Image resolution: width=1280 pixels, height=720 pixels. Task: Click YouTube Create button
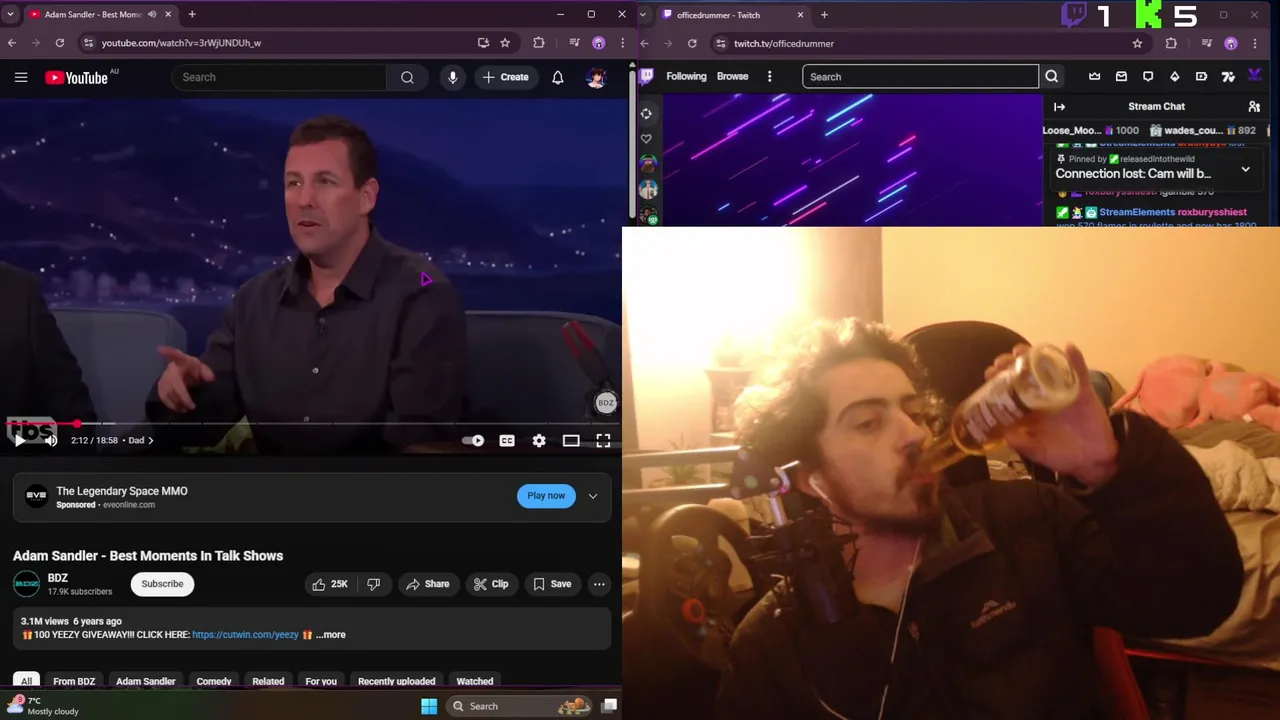pos(505,77)
